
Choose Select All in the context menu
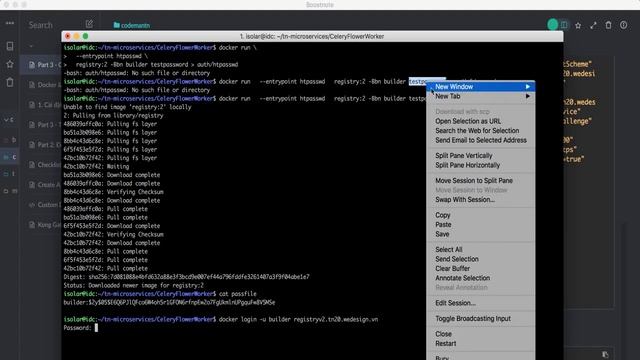coord(449,249)
